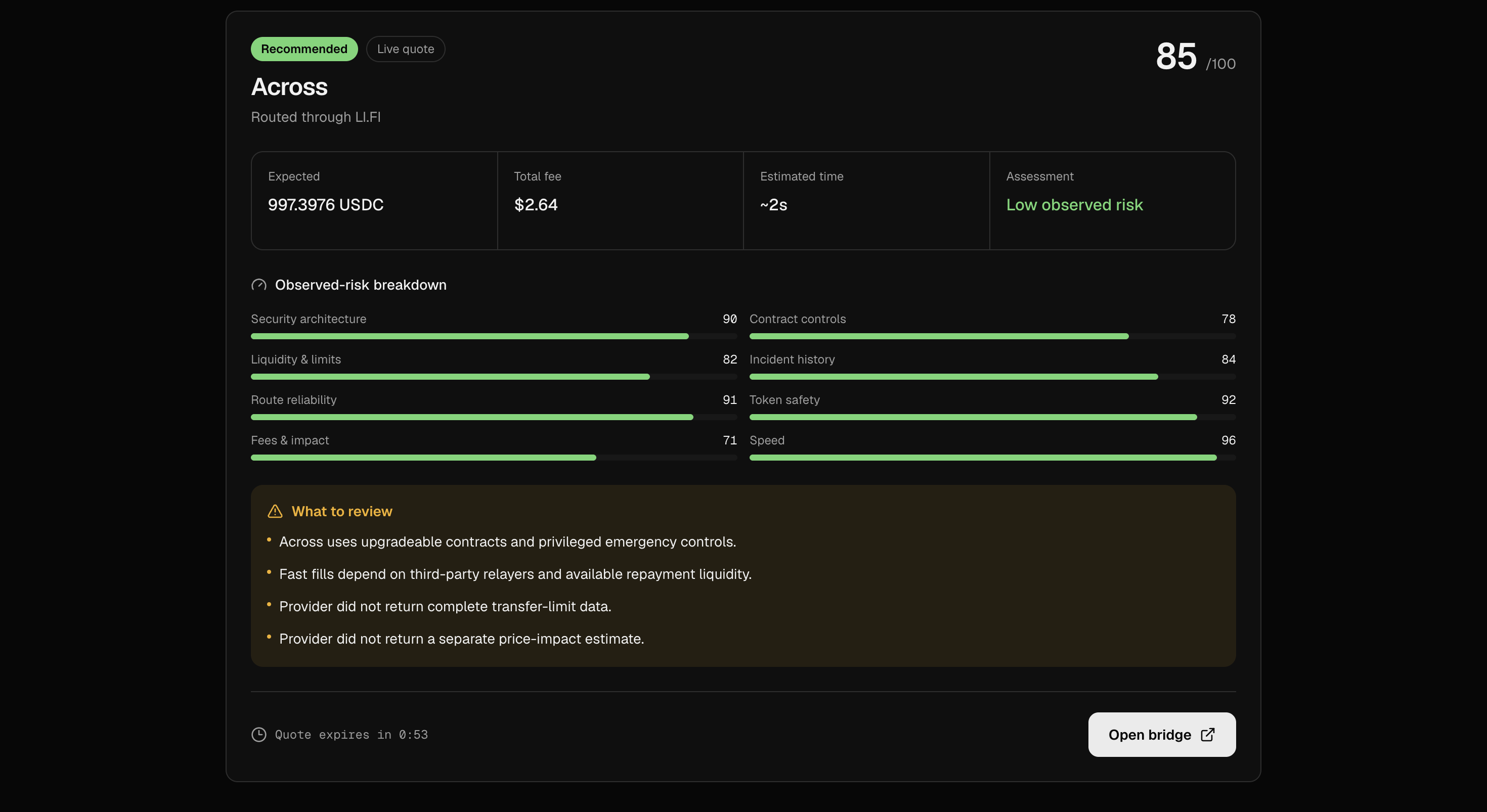The height and width of the screenshot is (812, 1487).
Task: Click the warning triangle icon beside What to review
Action: coord(275,511)
